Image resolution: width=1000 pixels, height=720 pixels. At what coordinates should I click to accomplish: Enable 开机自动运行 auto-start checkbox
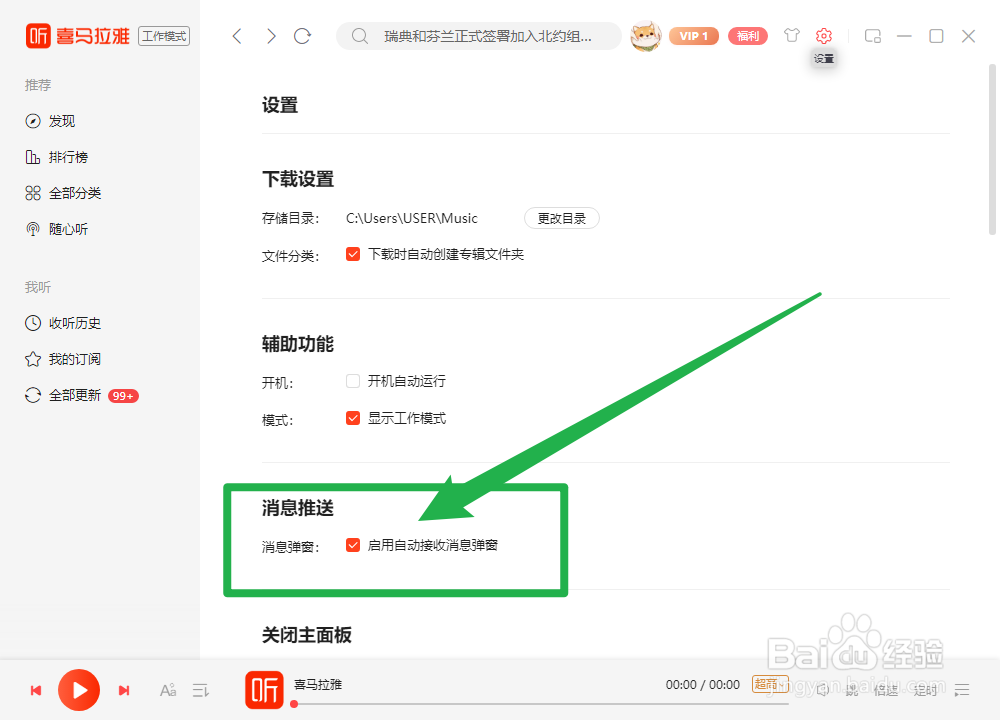352,381
